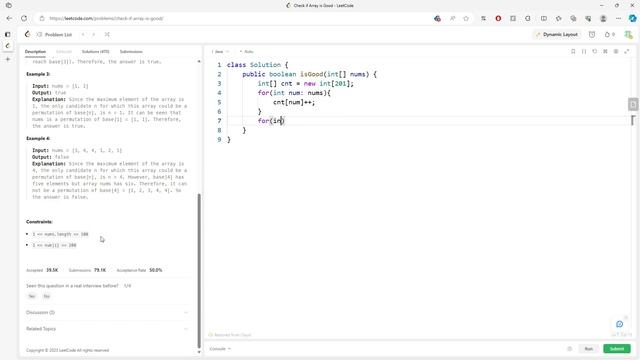
Task: Click the icon left of the Run button
Action: 569,349
